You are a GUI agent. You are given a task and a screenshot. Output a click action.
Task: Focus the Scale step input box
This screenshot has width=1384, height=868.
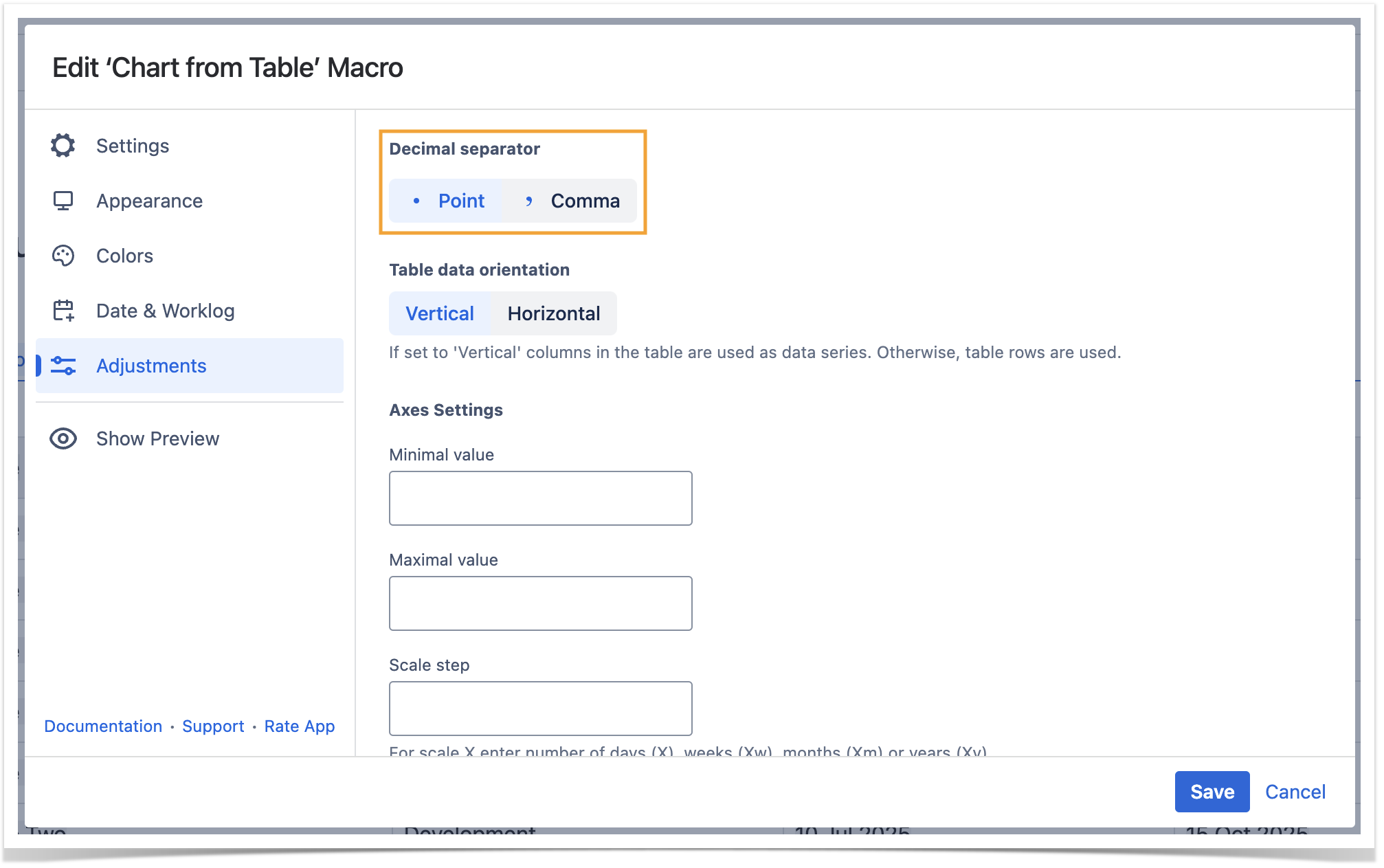coord(540,709)
